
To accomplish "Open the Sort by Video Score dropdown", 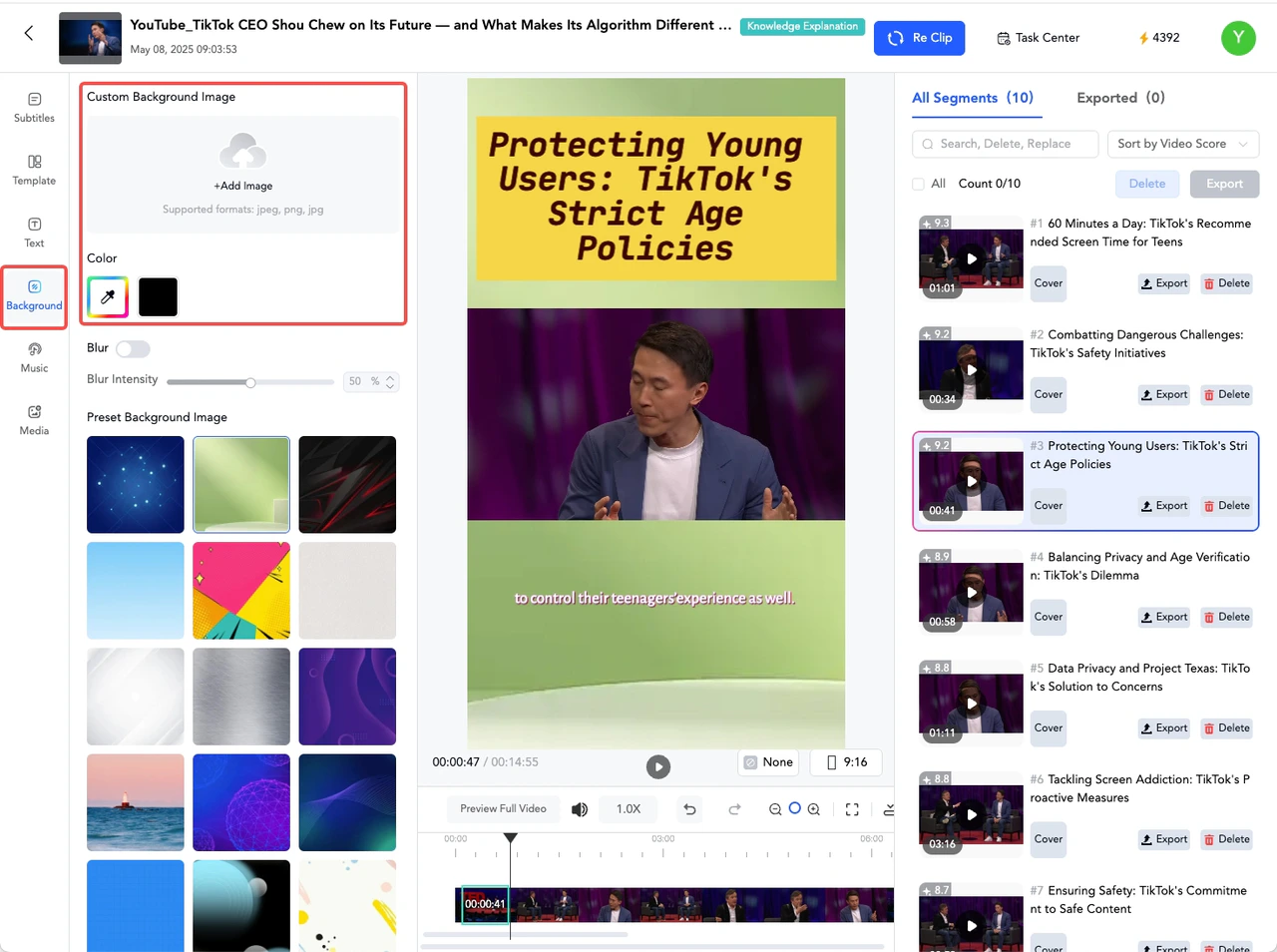I will coord(1183,144).
